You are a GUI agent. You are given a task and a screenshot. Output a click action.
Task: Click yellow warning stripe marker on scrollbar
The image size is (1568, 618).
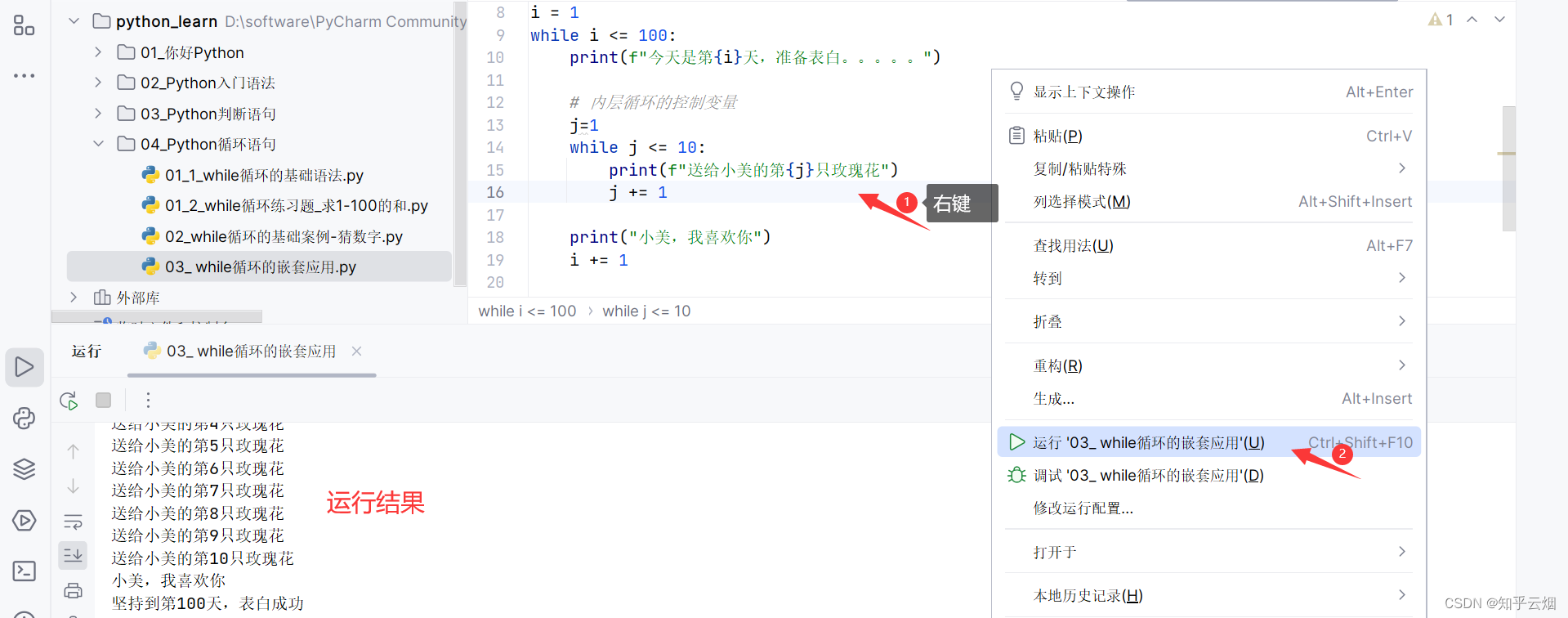[x=1507, y=153]
